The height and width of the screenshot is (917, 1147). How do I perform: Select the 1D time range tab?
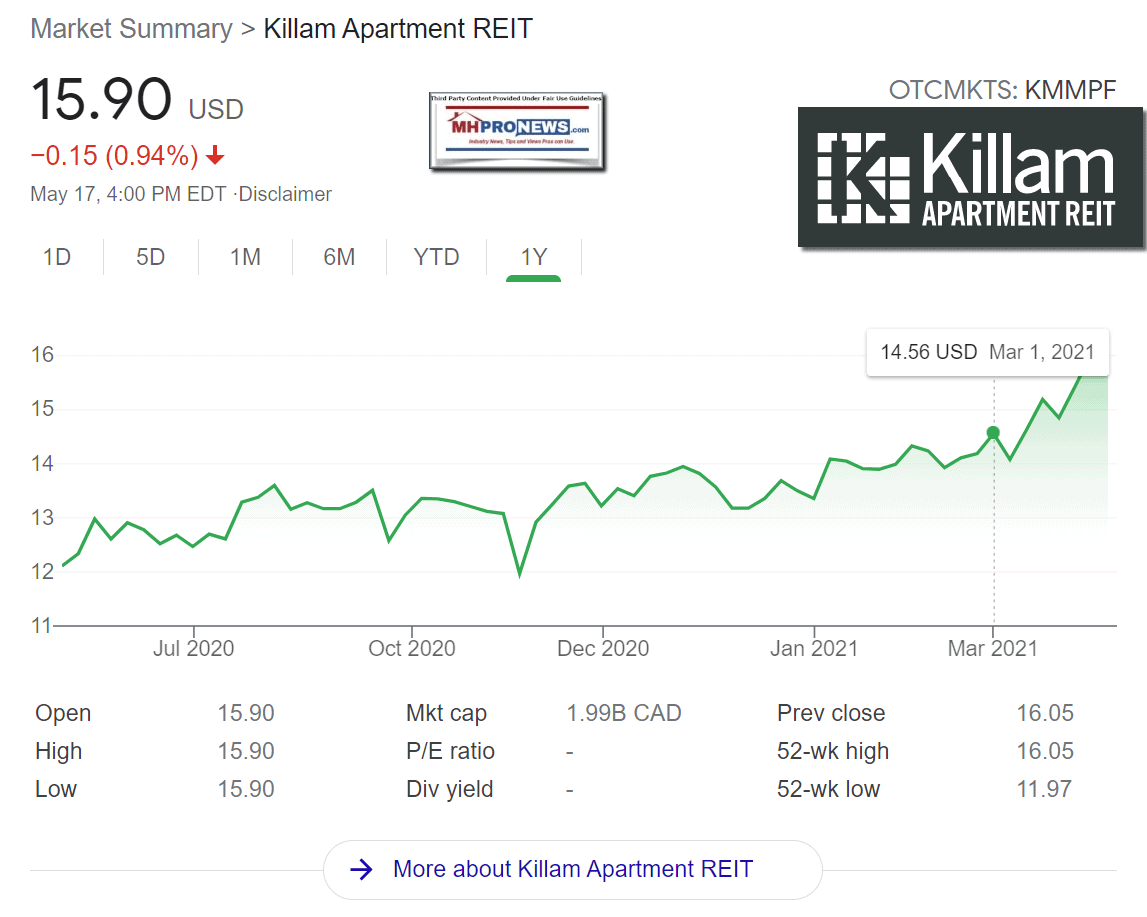click(57, 257)
